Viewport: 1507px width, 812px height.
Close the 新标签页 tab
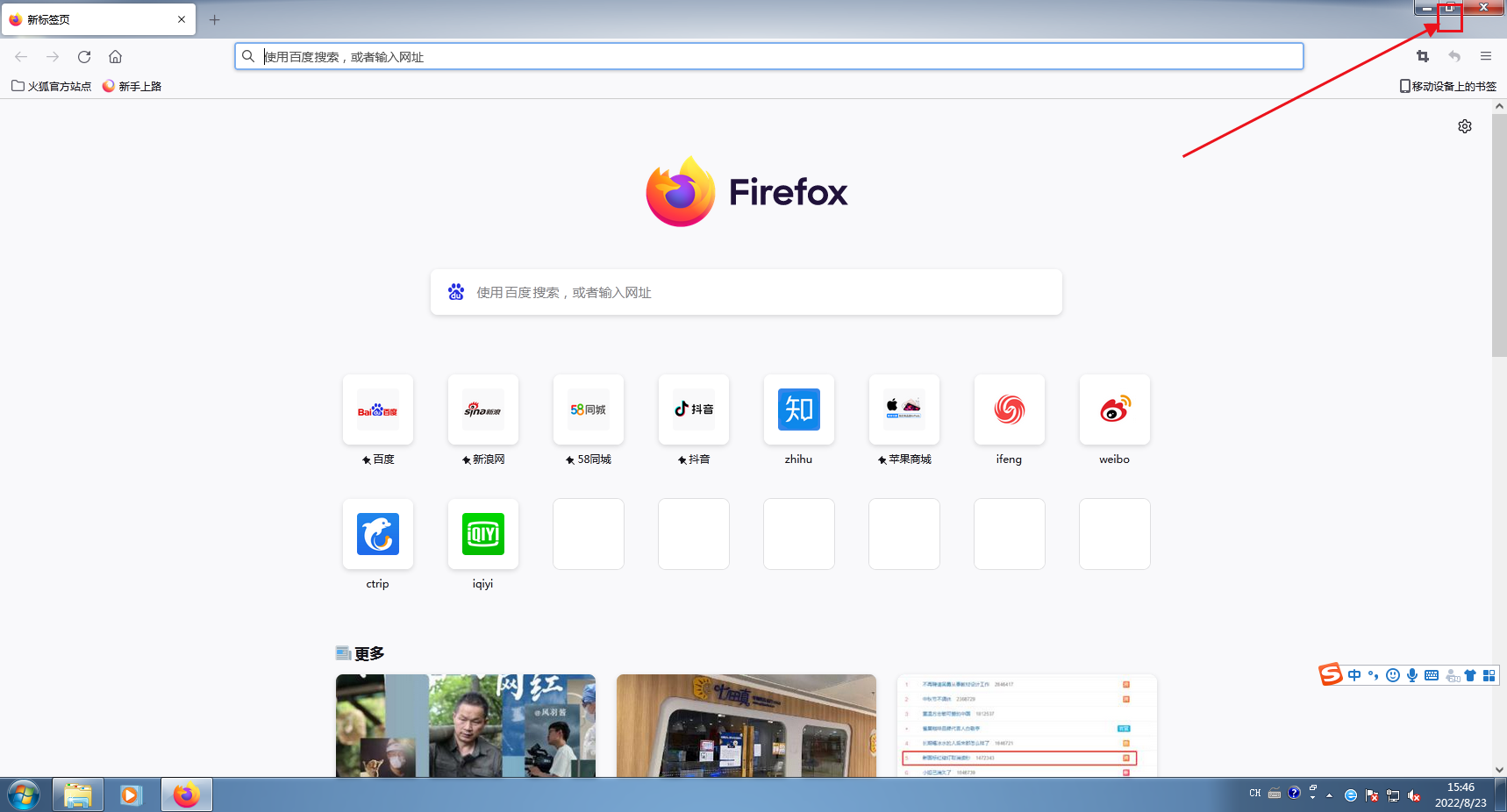[182, 19]
